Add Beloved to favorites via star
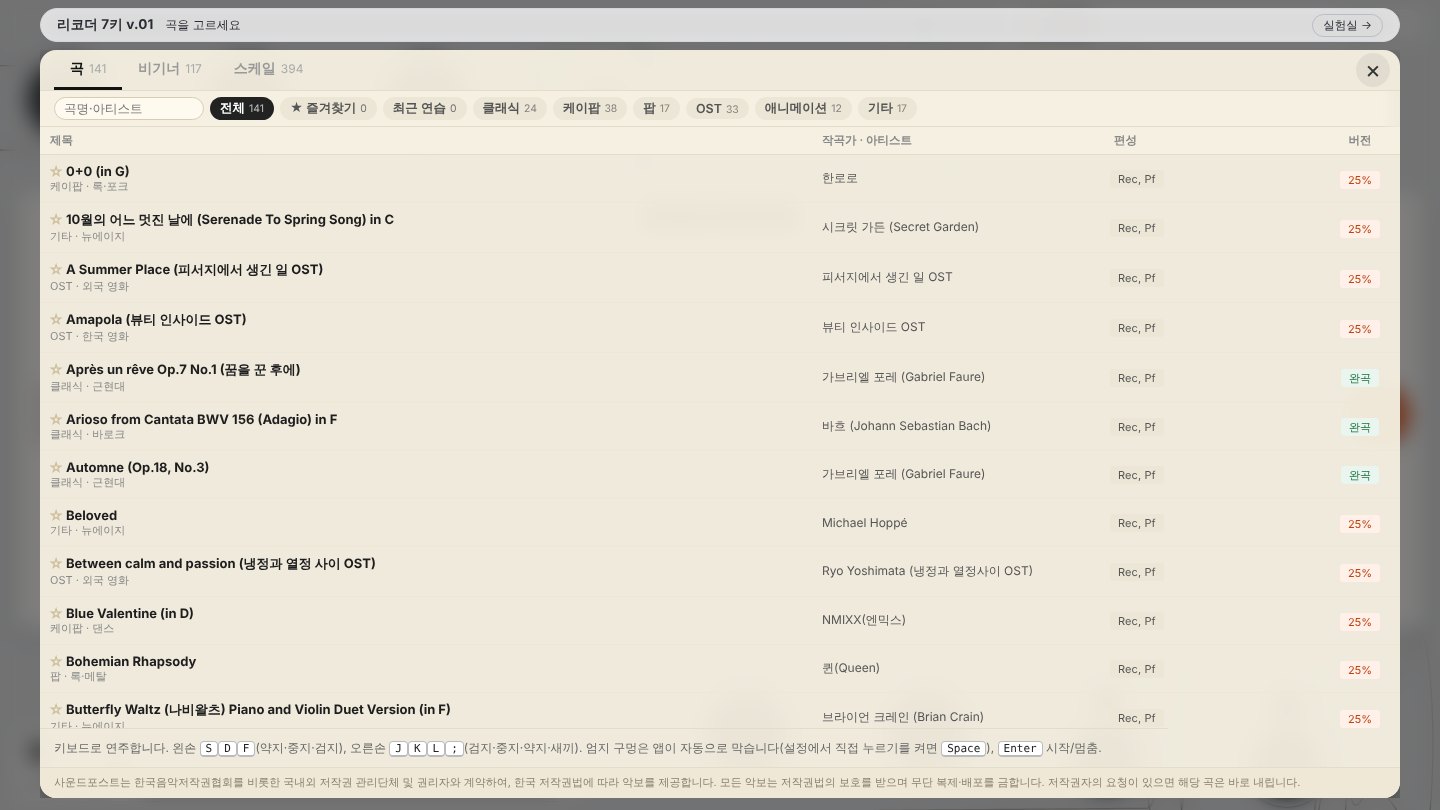 56,515
